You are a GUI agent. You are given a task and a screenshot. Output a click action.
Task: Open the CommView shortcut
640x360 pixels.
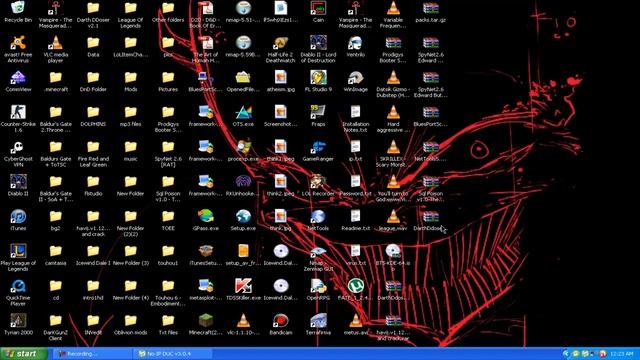[x=18, y=78]
